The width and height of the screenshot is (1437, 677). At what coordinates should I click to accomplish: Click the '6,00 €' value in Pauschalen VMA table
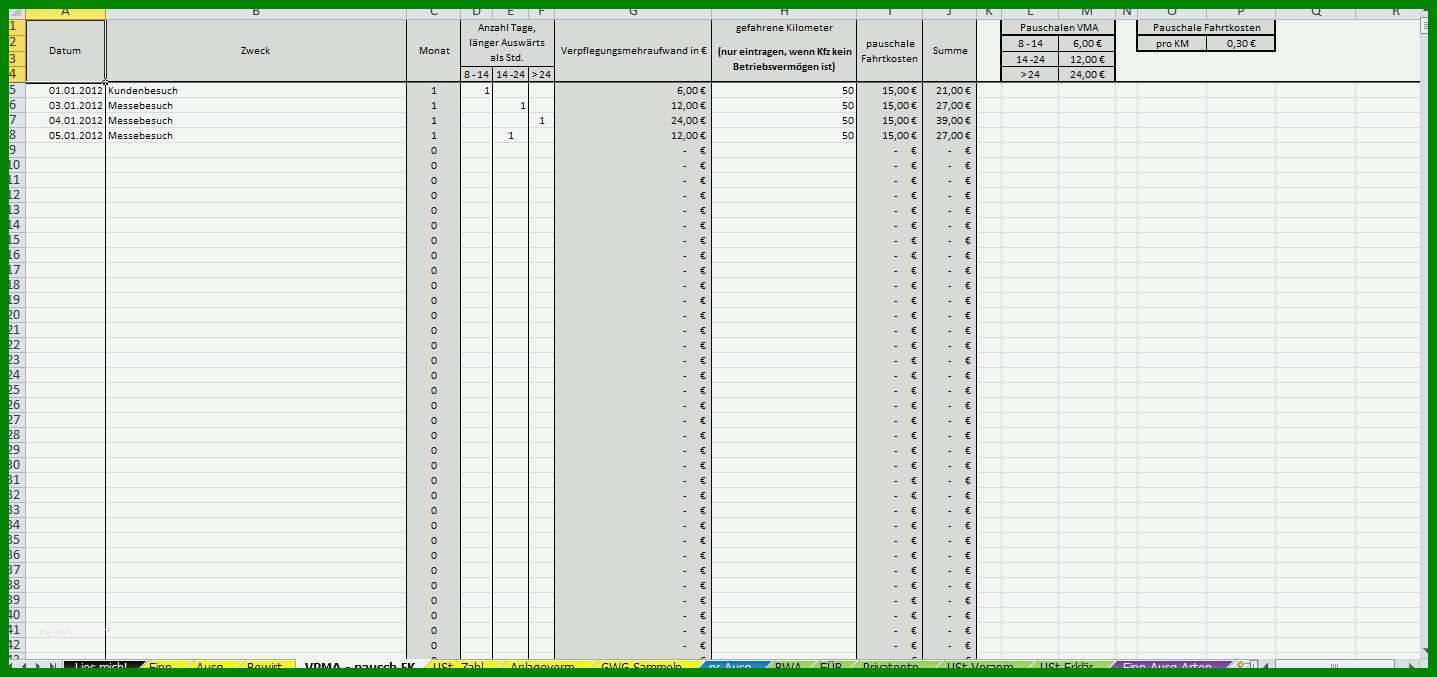[1086, 43]
